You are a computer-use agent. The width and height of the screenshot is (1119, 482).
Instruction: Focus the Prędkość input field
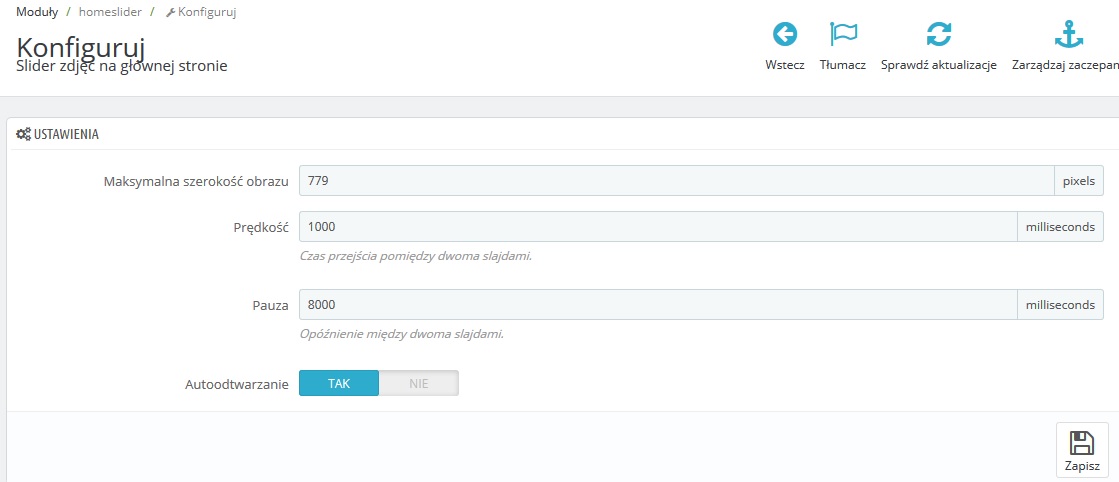click(x=658, y=226)
